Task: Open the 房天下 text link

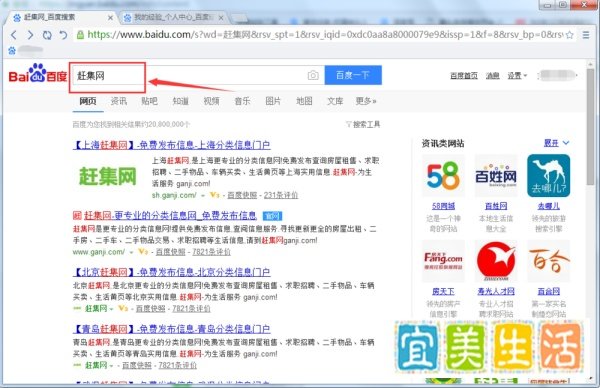Action: [443, 292]
